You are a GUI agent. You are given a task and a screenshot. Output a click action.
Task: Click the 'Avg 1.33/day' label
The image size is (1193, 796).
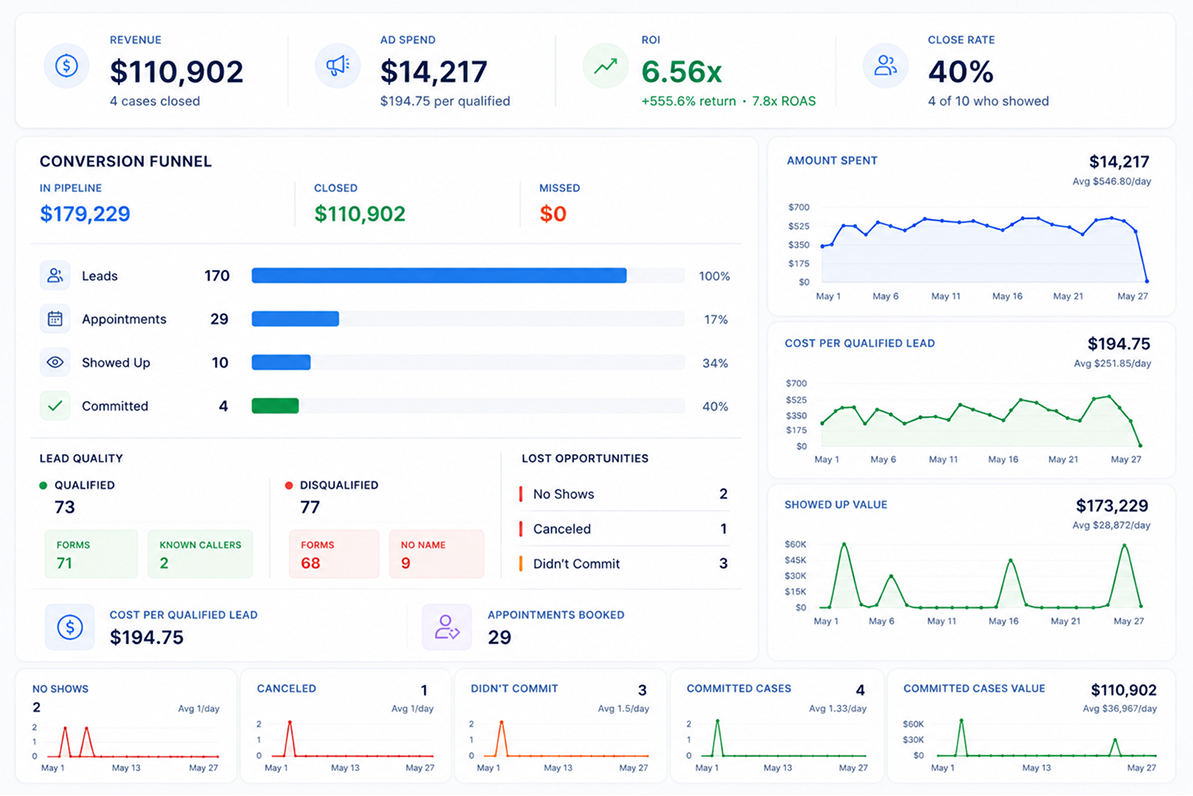(838, 708)
